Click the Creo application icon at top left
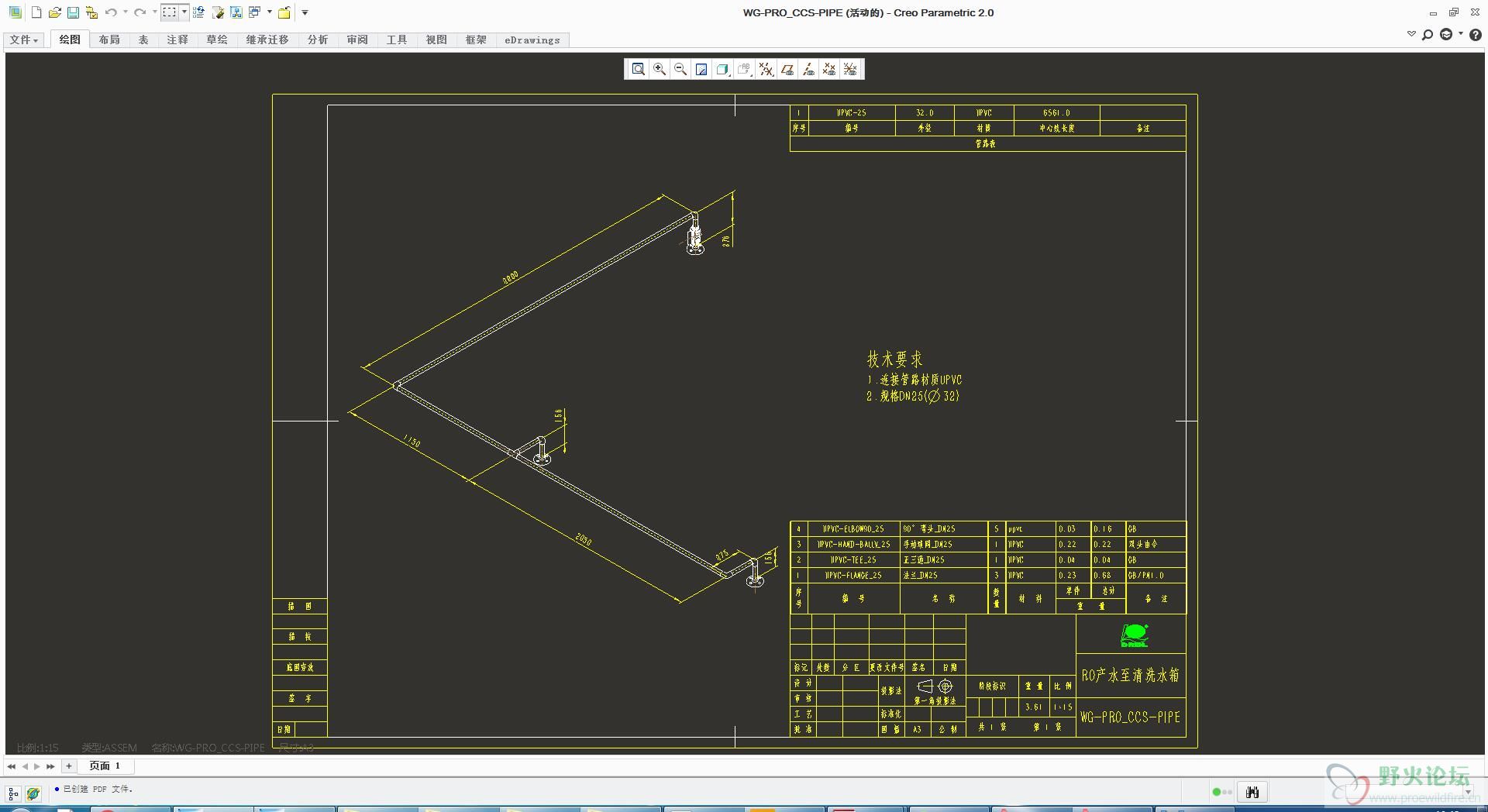 pos(15,12)
